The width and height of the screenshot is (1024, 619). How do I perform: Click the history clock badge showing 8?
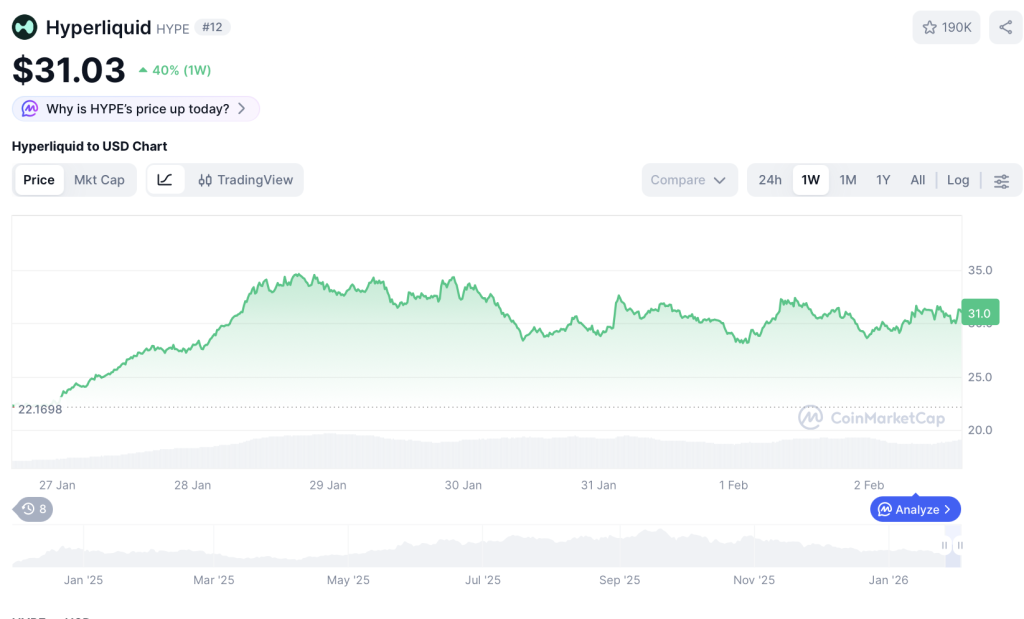[x=34, y=510]
